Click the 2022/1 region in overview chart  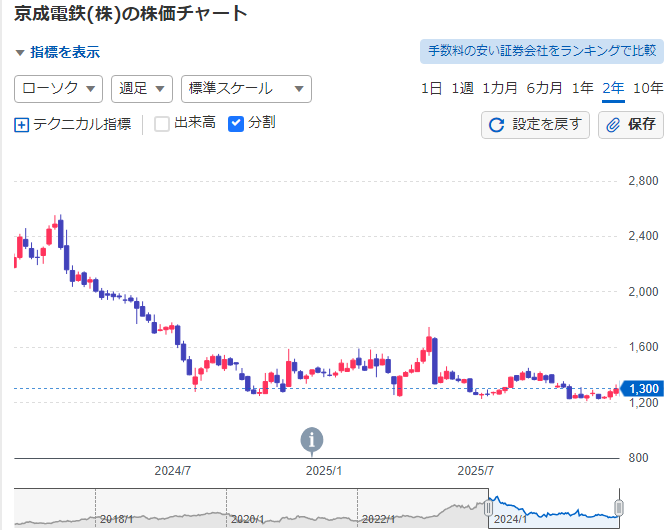click(378, 519)
